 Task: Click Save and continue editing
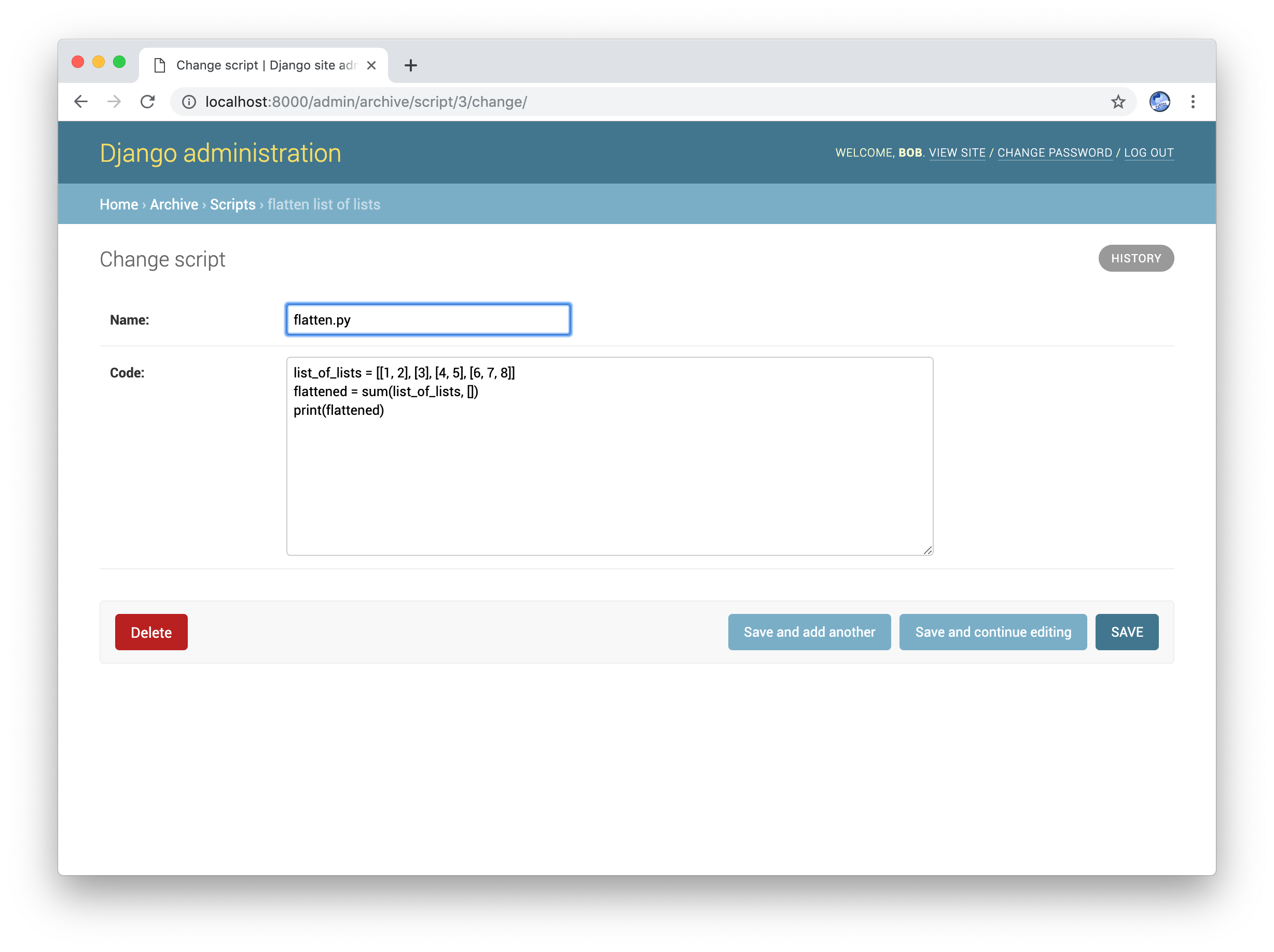click(992, 632)
